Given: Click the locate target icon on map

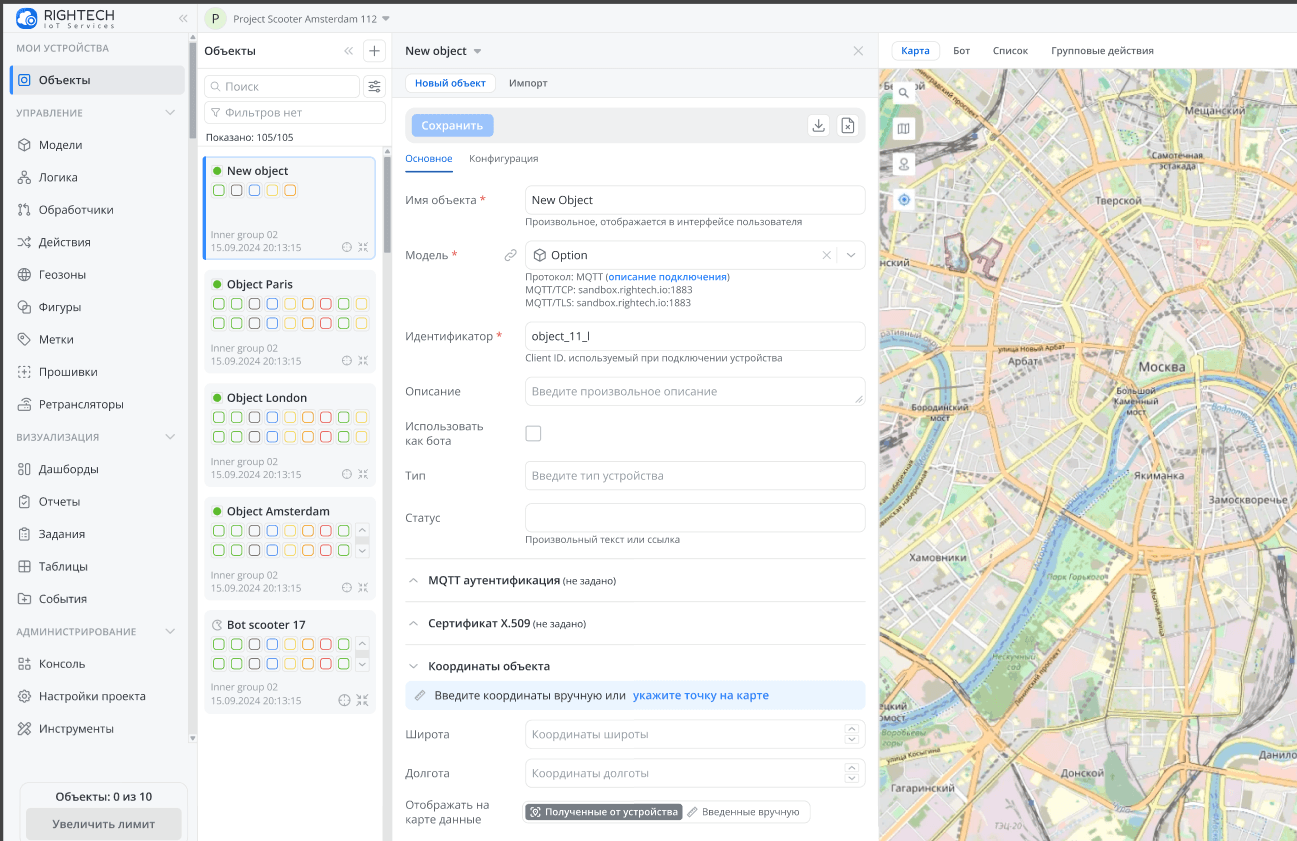Looking at the screenshot, I should click(x=904, y=199).
